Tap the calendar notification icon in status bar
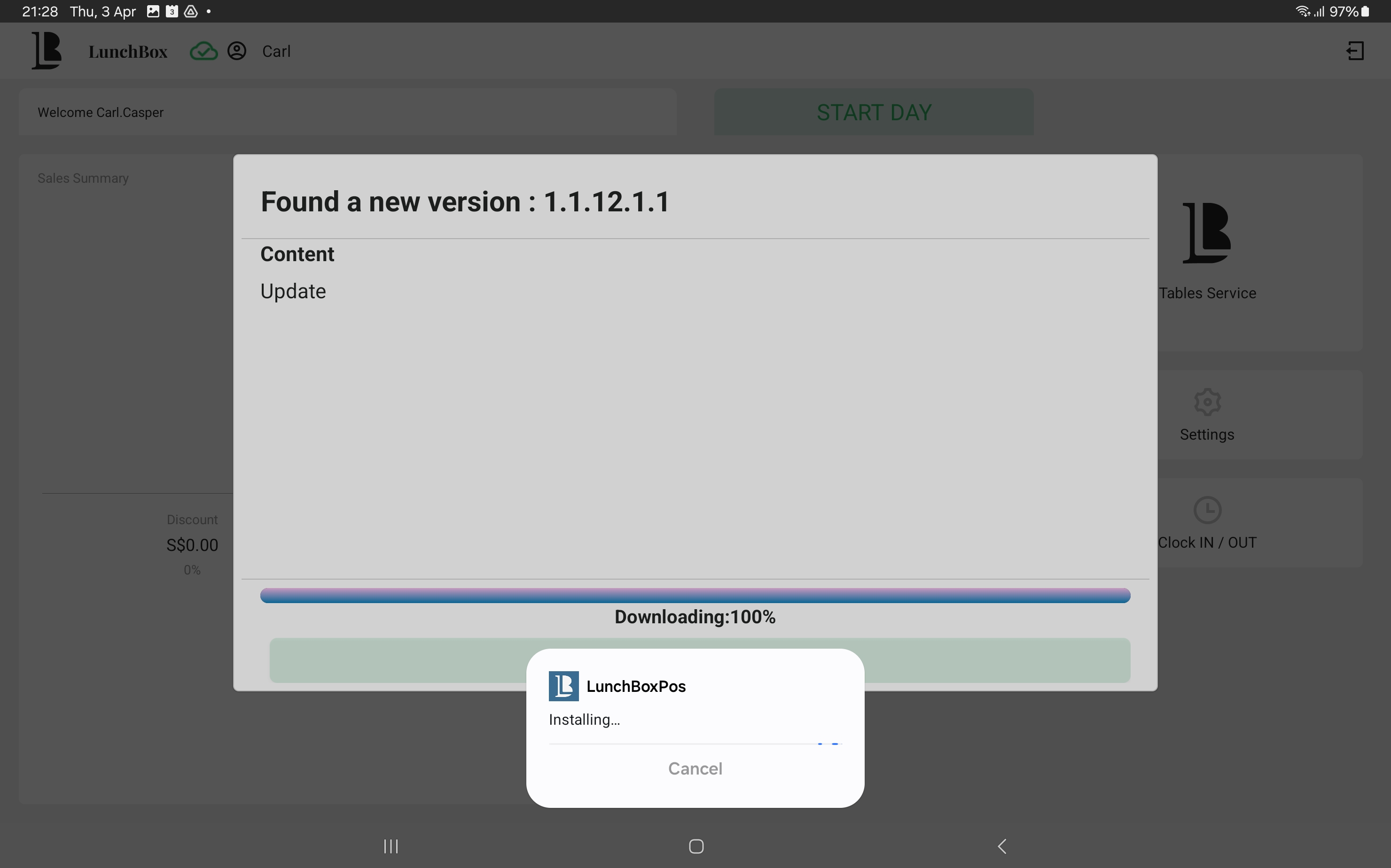The image size is (1391, 868). [x=172, y=11]
